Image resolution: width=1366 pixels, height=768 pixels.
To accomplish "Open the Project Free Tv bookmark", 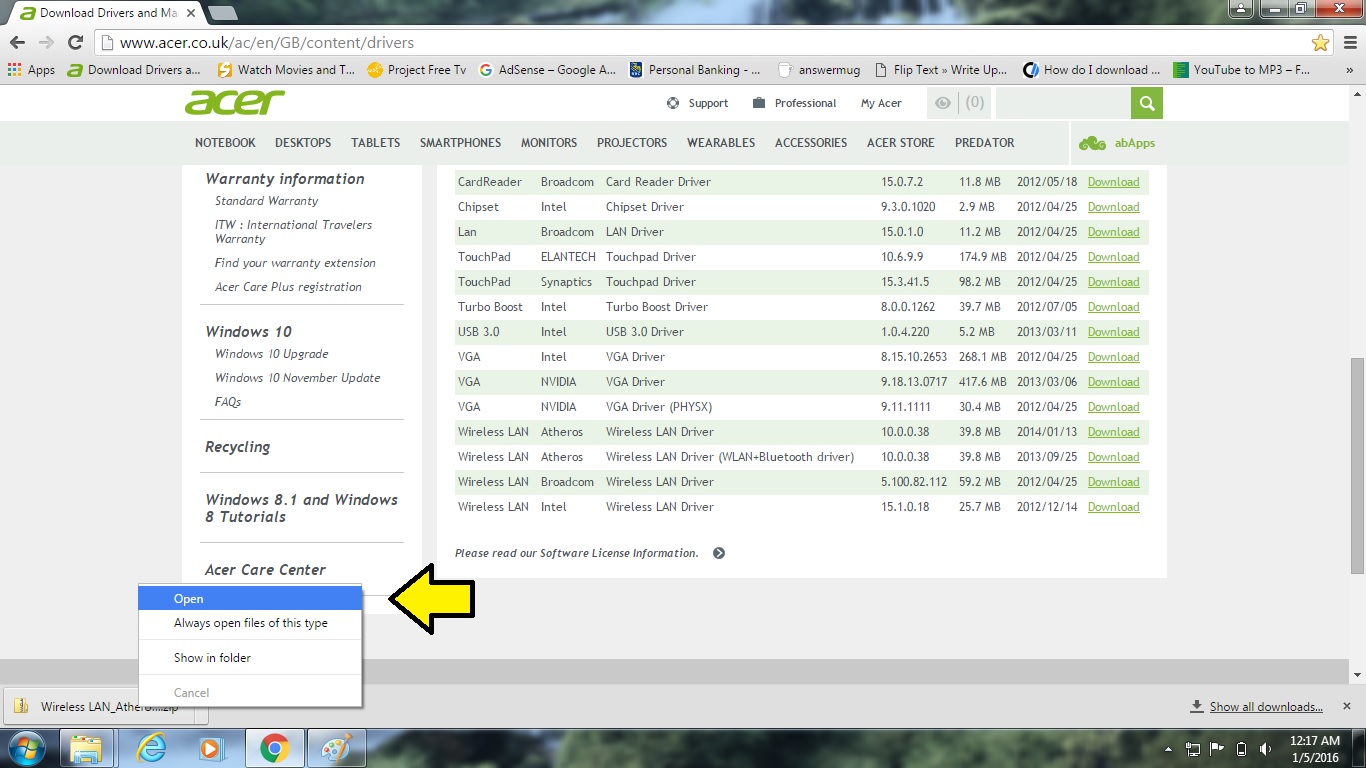I will (417, 70).
